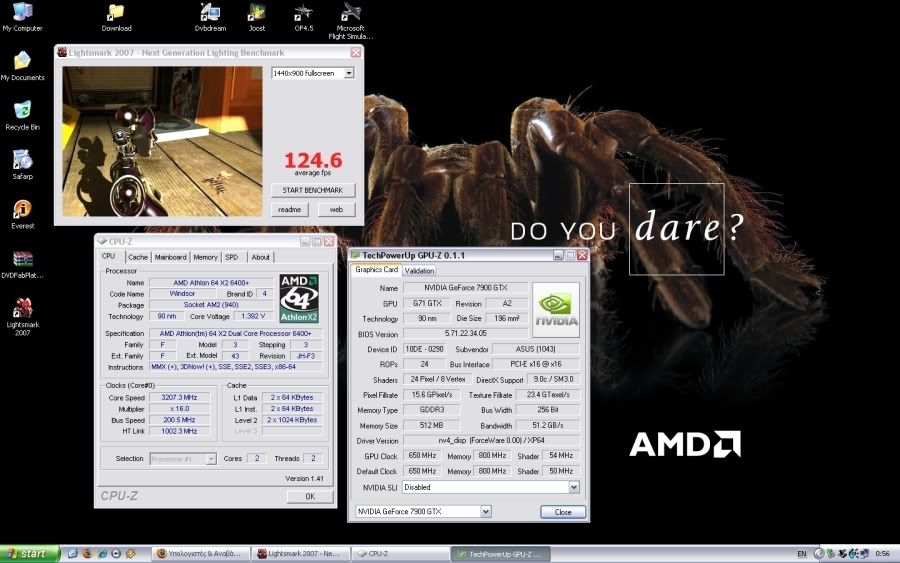Switch to the Greek-titled Firefox taskbar button
This screenshot has height=563, width=900.
[201, 554]
